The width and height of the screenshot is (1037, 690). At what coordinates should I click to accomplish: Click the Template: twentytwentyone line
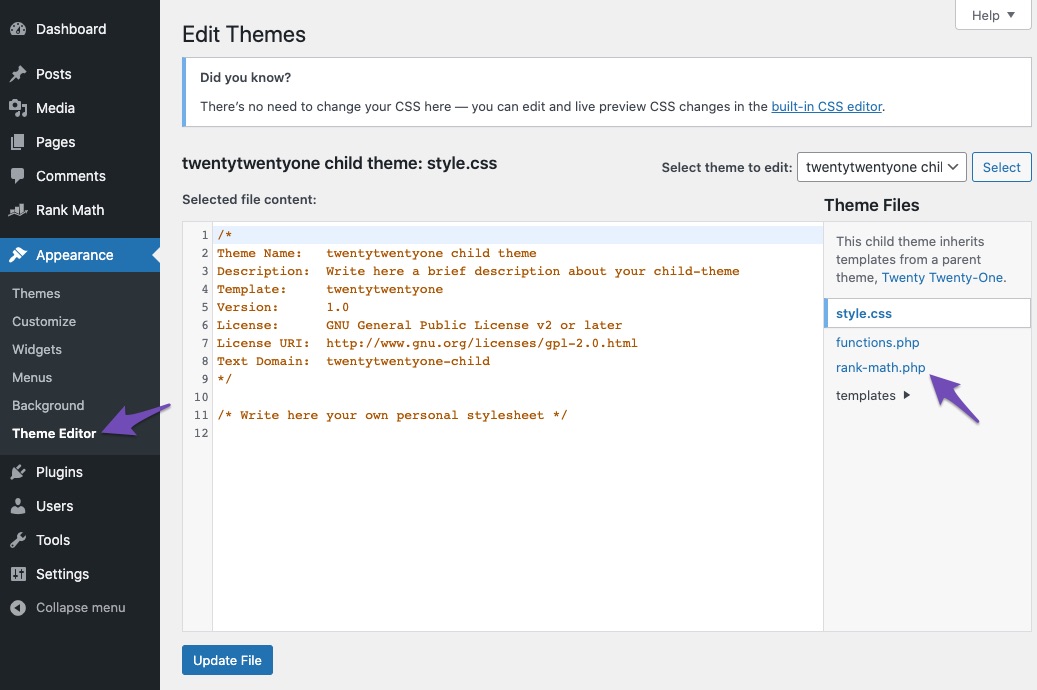pos(330,289)
